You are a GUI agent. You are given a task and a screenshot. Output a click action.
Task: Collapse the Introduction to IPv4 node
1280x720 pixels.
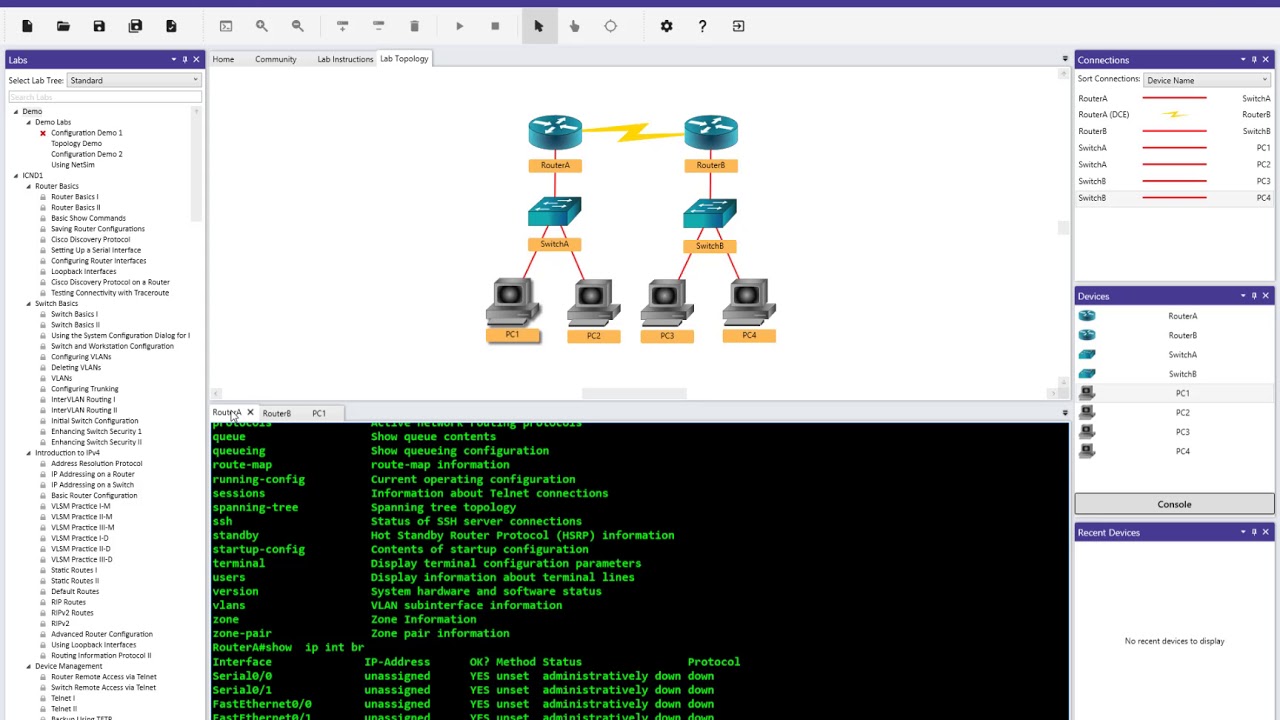[x=28, y=453]
